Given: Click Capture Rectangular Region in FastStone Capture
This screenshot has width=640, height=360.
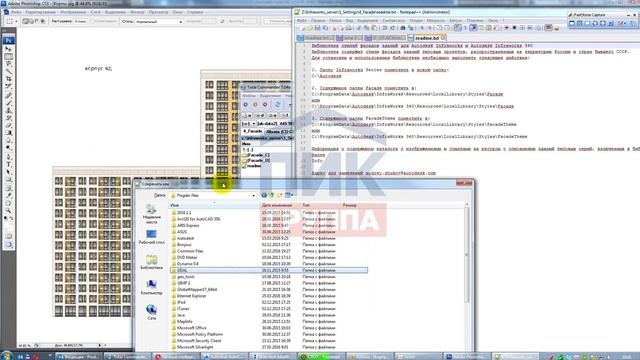Looking at the screenshot, I should pos(588,23).
